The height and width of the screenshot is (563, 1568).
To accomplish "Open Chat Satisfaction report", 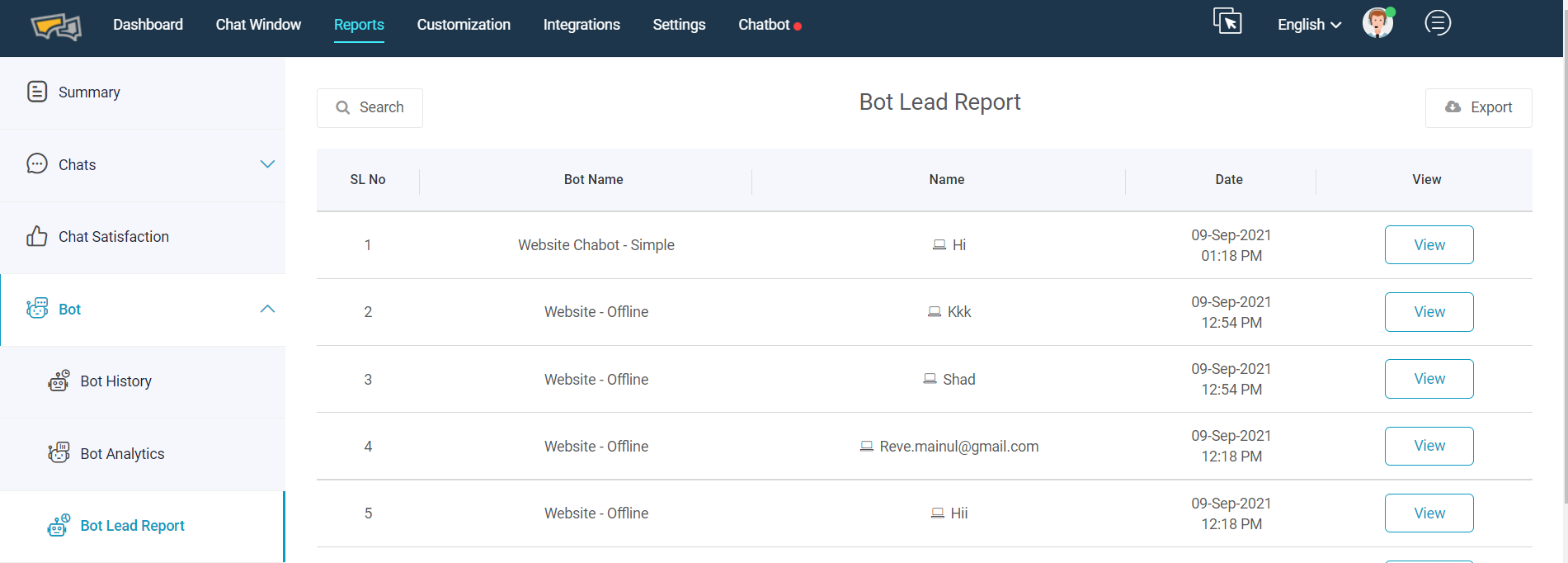I will (143, 237).
